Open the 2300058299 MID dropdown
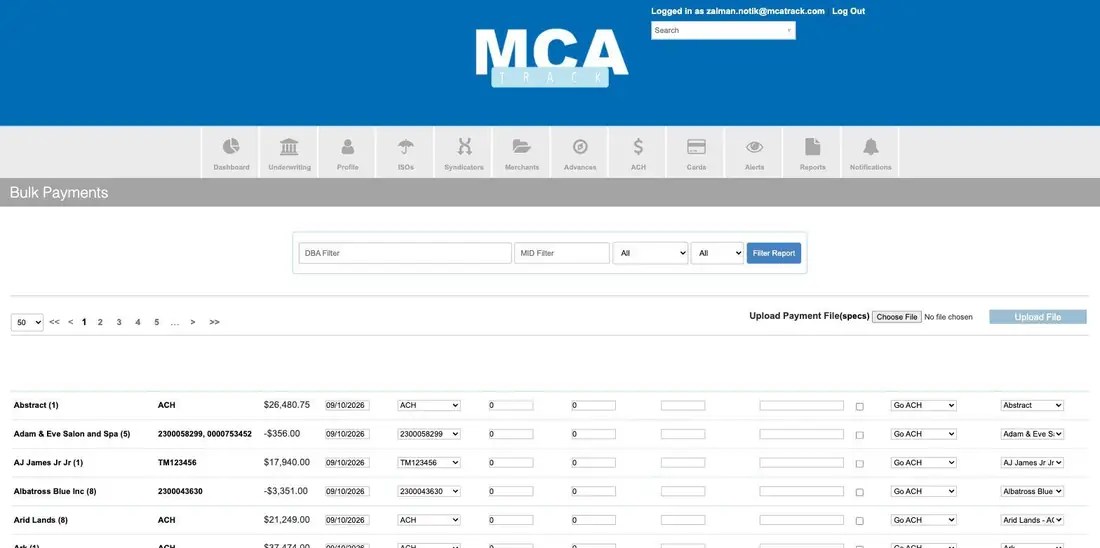 point(429,434)
